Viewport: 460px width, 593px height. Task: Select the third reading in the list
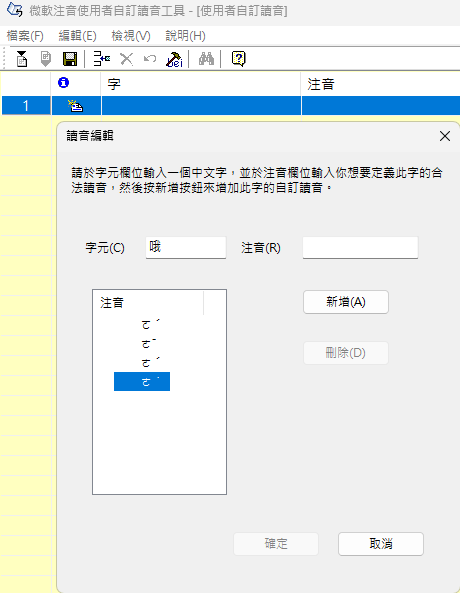(x=150, y=363)
